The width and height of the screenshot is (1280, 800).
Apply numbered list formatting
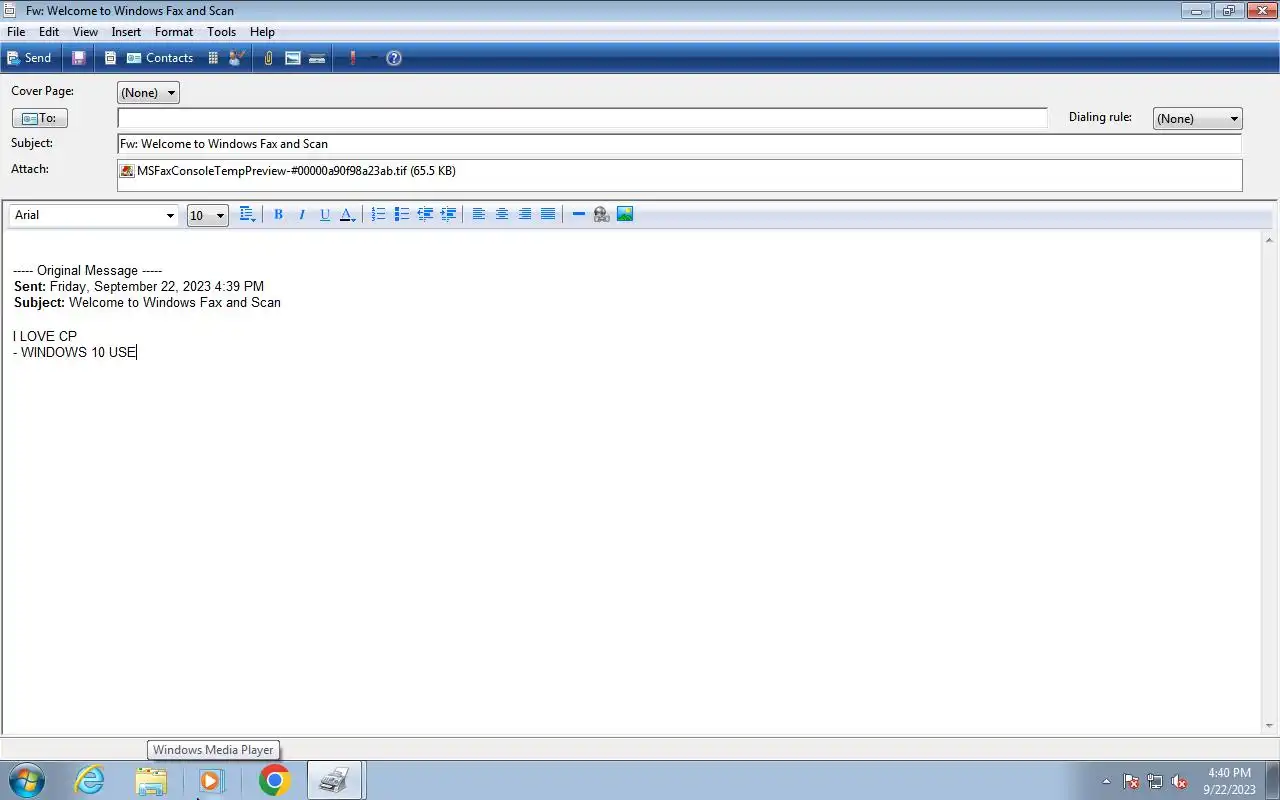point(378,214)
